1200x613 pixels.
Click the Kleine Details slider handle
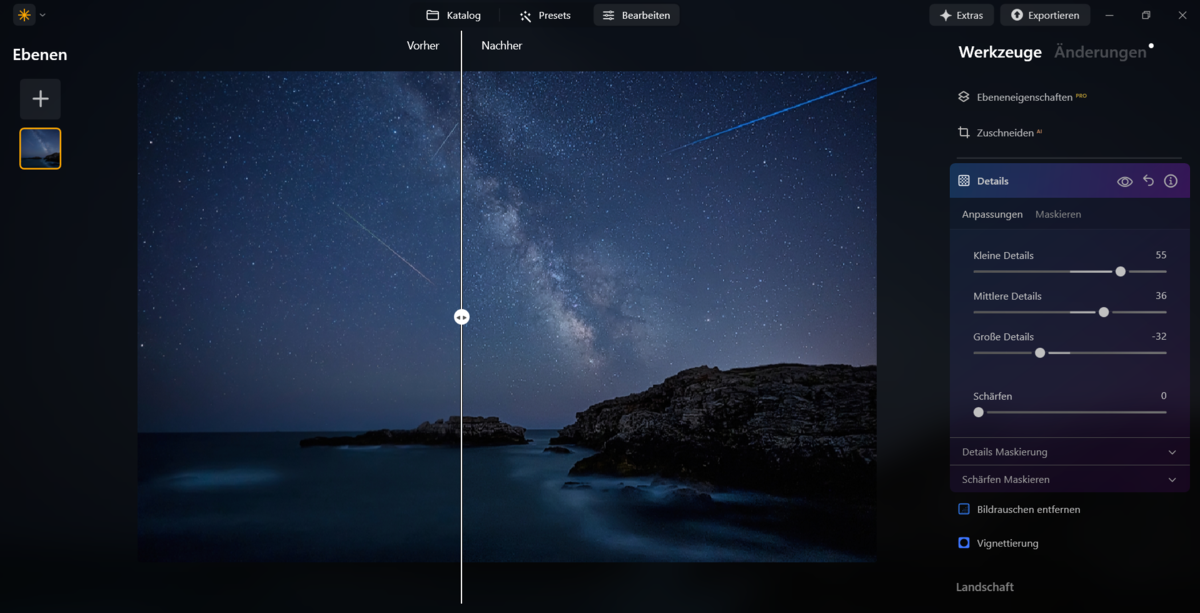point(1121,271)
